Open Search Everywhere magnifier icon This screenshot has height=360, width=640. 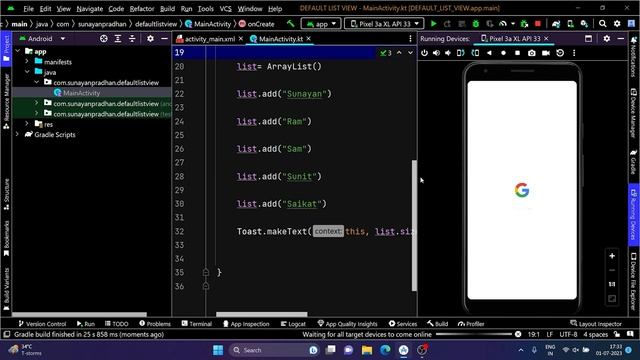602,24
